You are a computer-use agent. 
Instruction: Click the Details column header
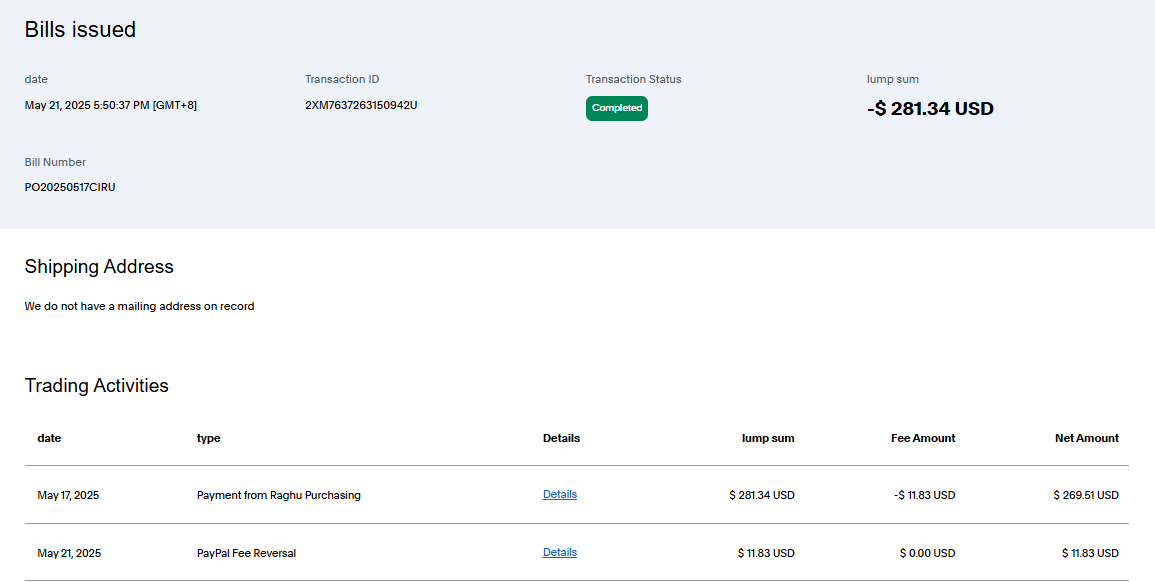tap(561, 438)
